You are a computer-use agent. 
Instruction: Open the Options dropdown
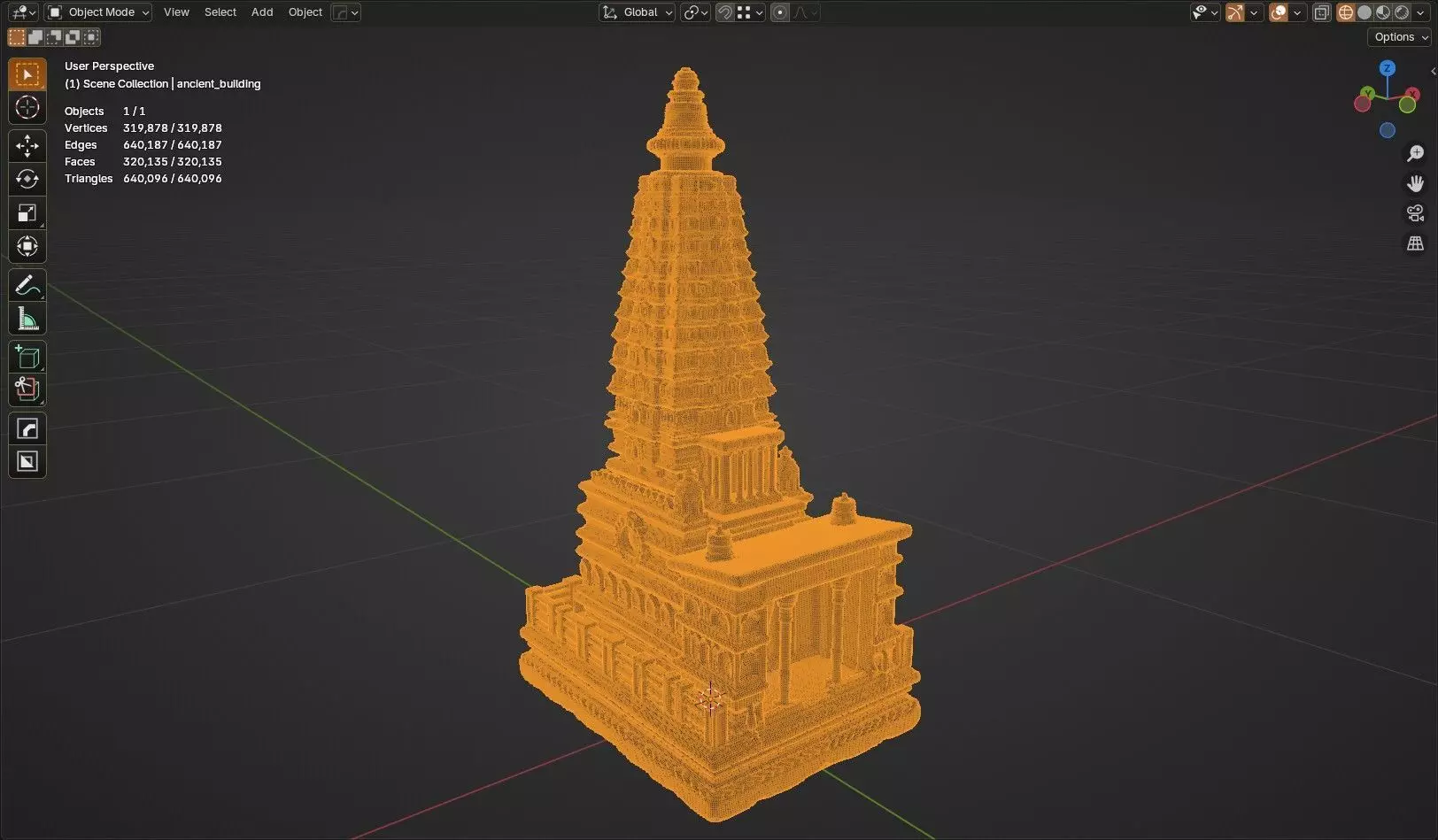[1400, 37]
